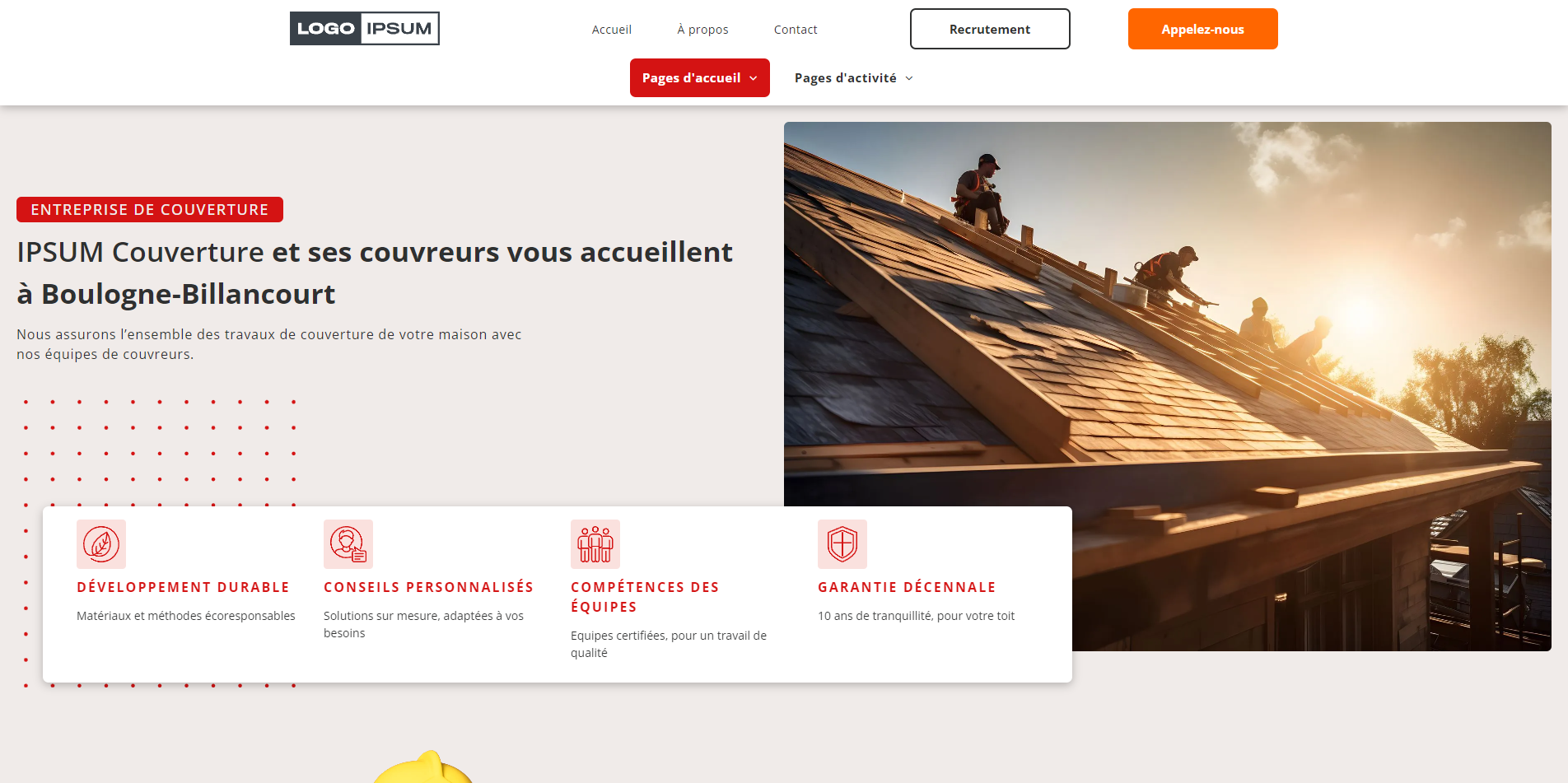The height and width of the screenshot is (783, 1568).
Task: Click the Compétences des équipes people icon
Action: coord(595,544)
